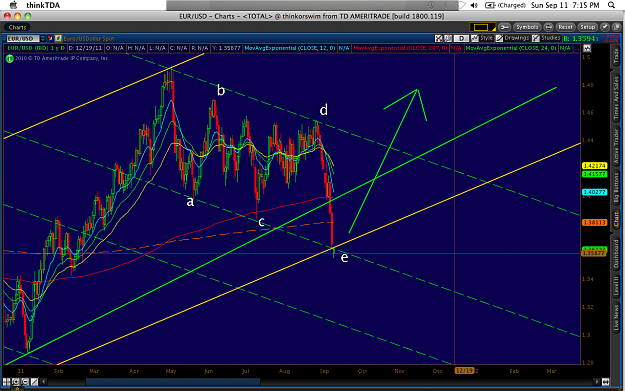Click the battery Charged status icon
The width and height of the screenshot is (625, 391).
click(505, 5)
